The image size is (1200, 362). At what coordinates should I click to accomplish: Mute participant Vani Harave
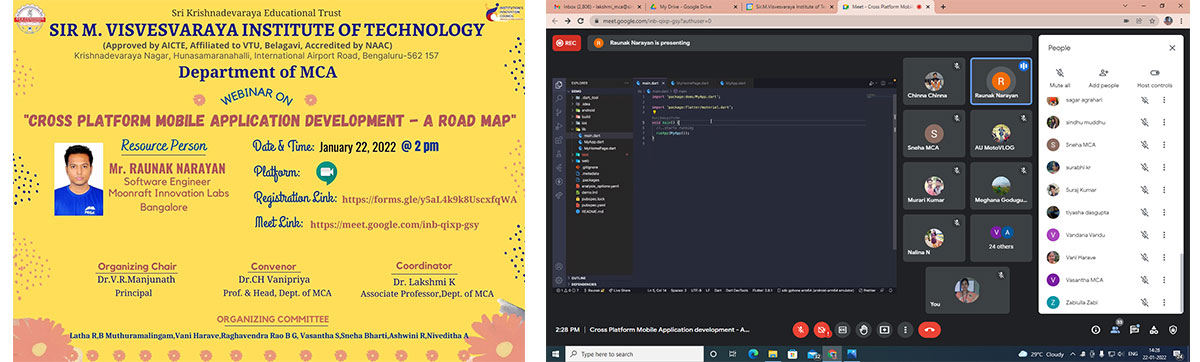point(1145,256)
